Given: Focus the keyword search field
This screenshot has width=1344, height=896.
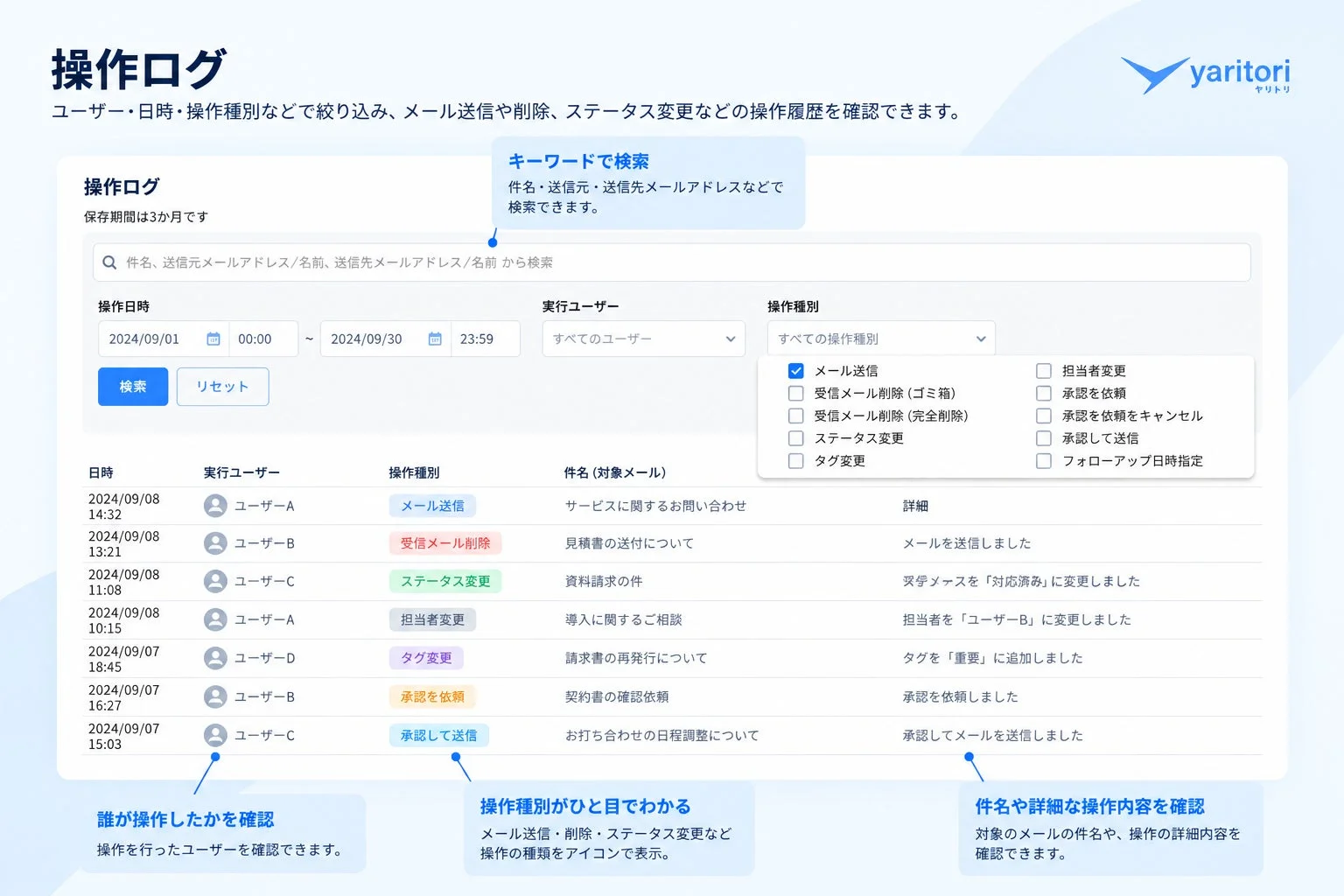Looking at the screenshot, I should pyautogui.click(x=672, y=262).
